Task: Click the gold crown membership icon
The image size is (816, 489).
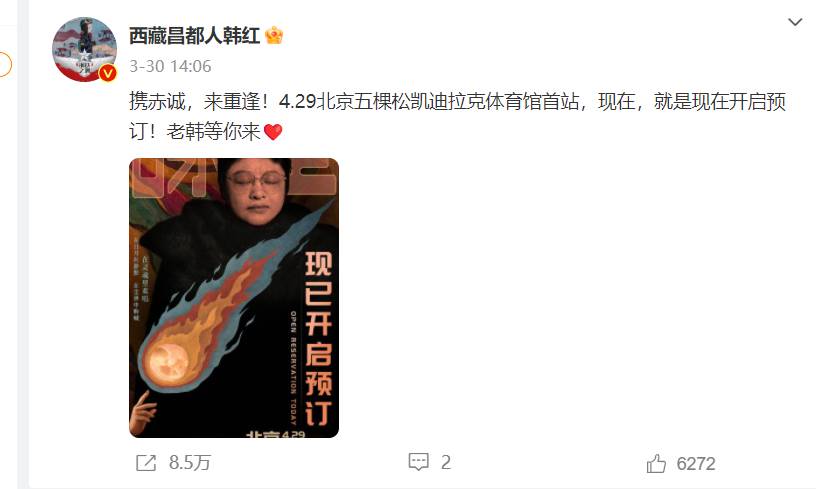Action: click(x=274, y=36)
